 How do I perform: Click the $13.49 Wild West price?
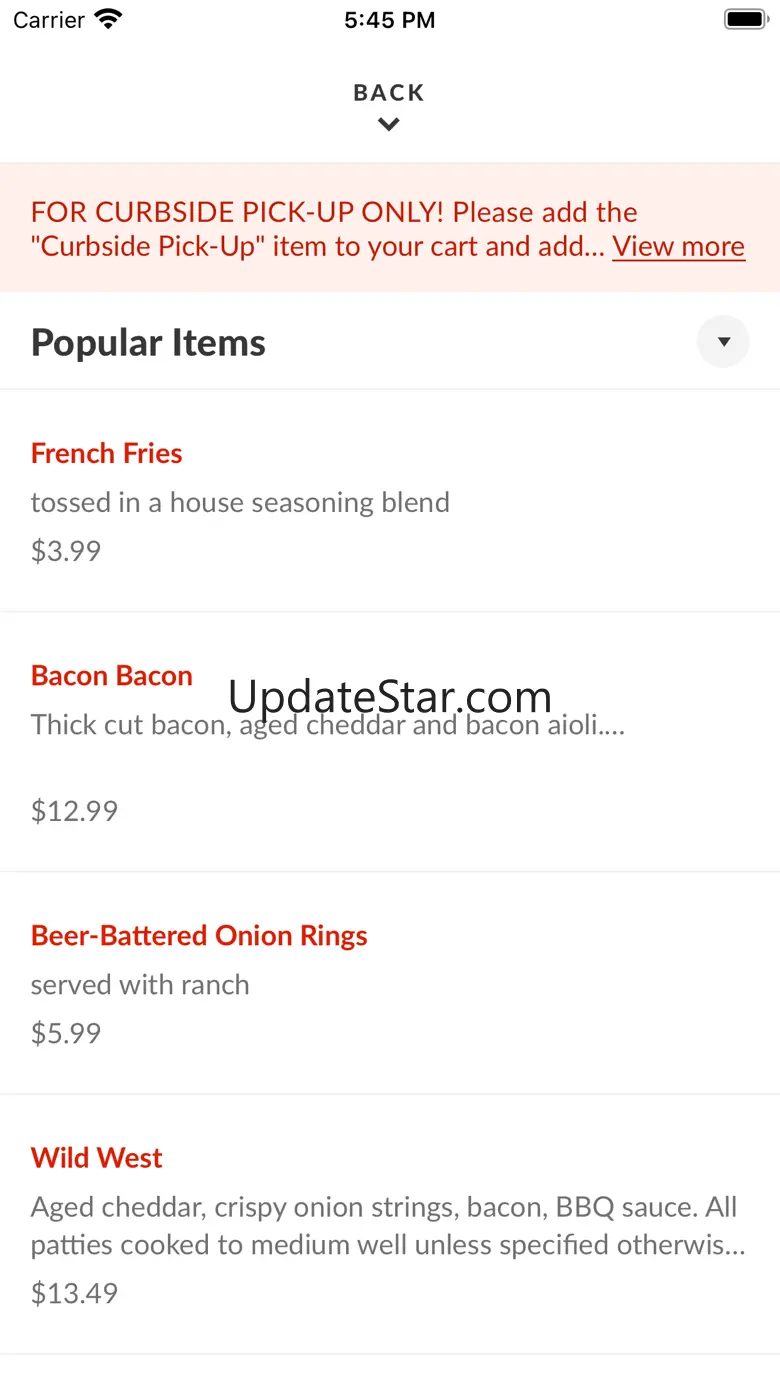[74, 1293]
